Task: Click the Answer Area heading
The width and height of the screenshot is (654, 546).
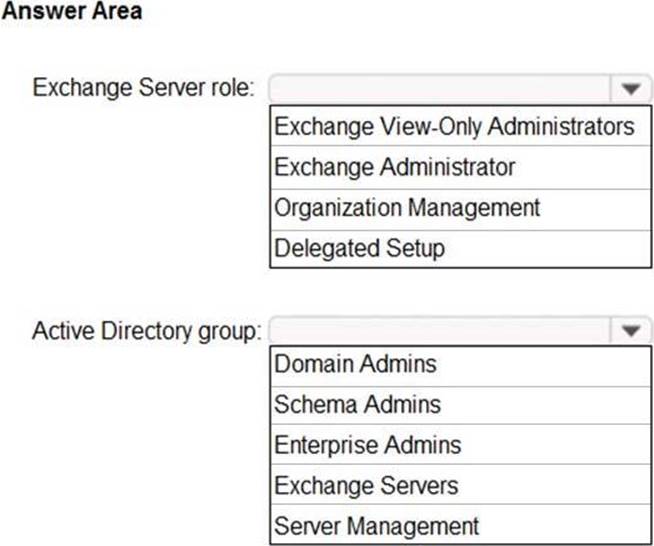Action: pyautogui.click(x=72, y=12)
